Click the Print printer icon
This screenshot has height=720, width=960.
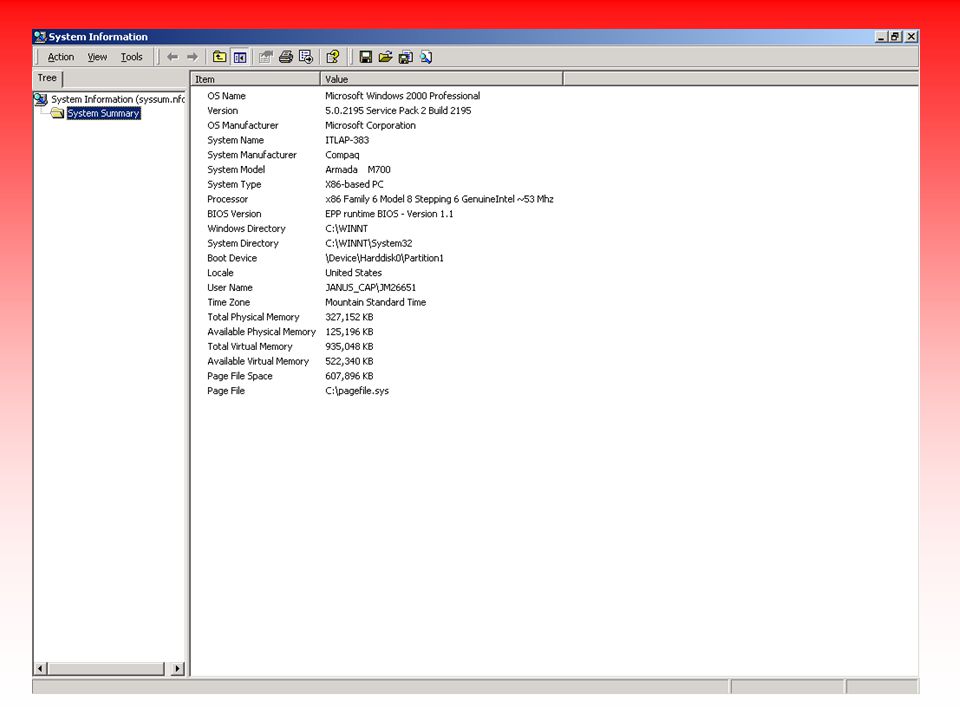(286, 57)
